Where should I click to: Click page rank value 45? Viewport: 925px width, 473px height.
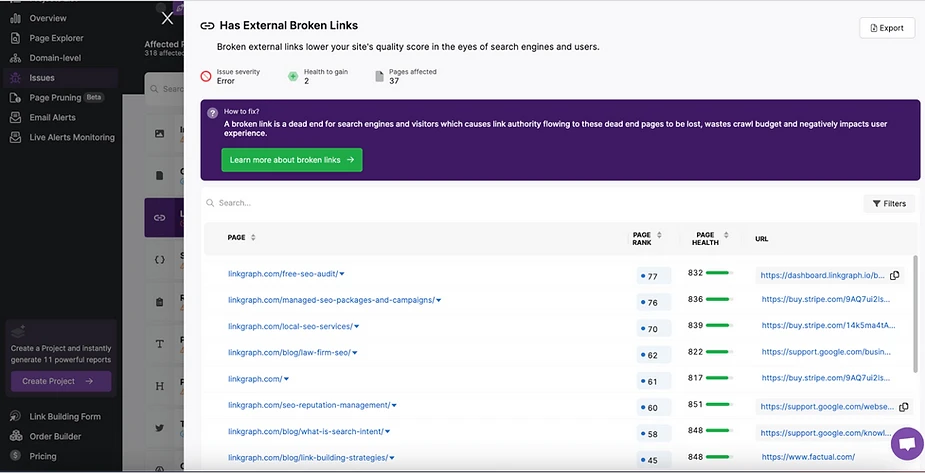(654, 460)
